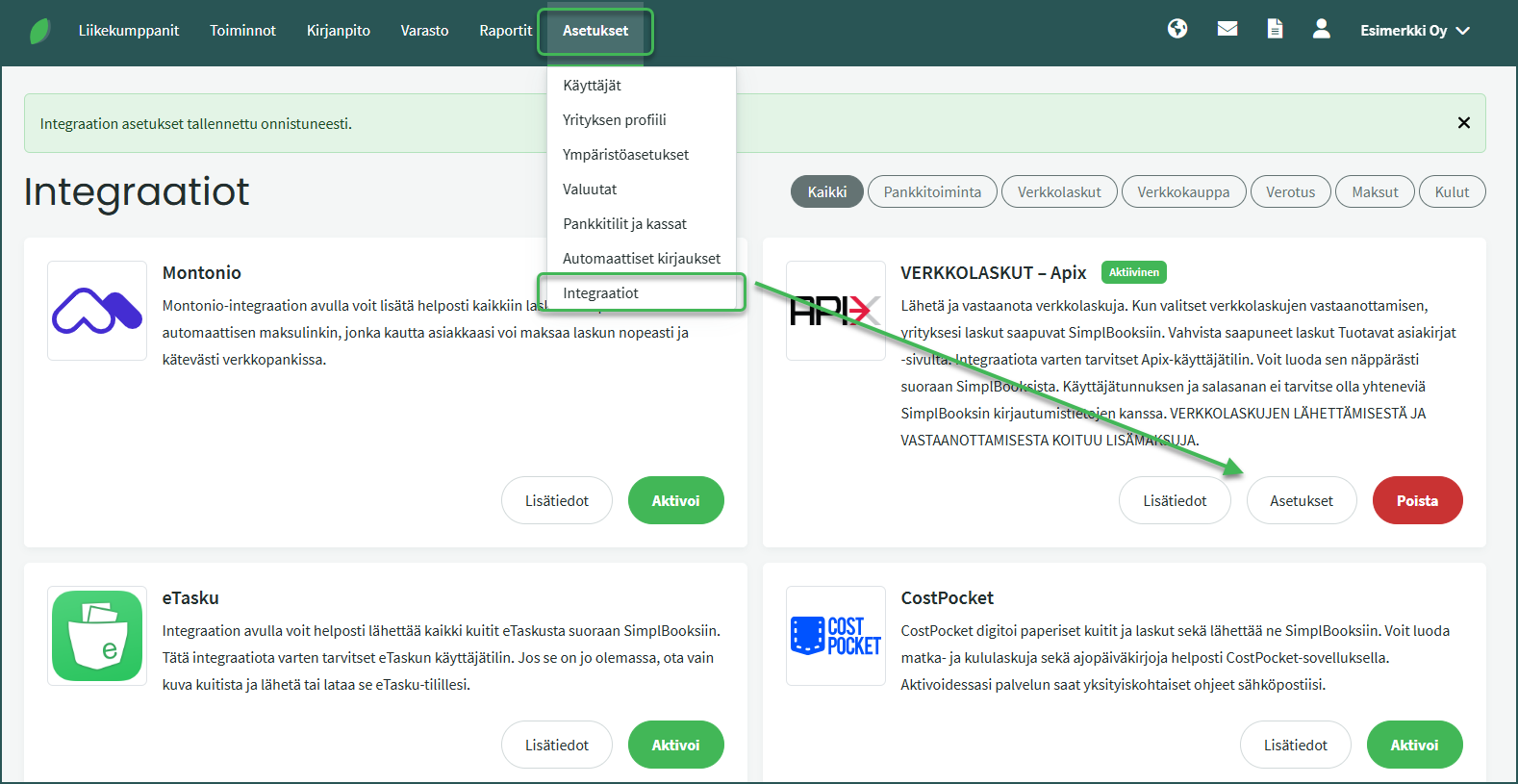
Task: Click the Montonio logo thumbnail
Action: (97, 311)
